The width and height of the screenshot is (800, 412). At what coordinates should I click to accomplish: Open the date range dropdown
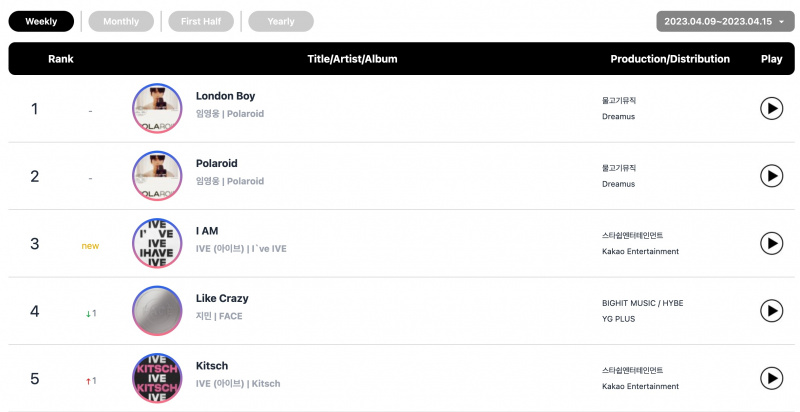click(x=725, y=21)
